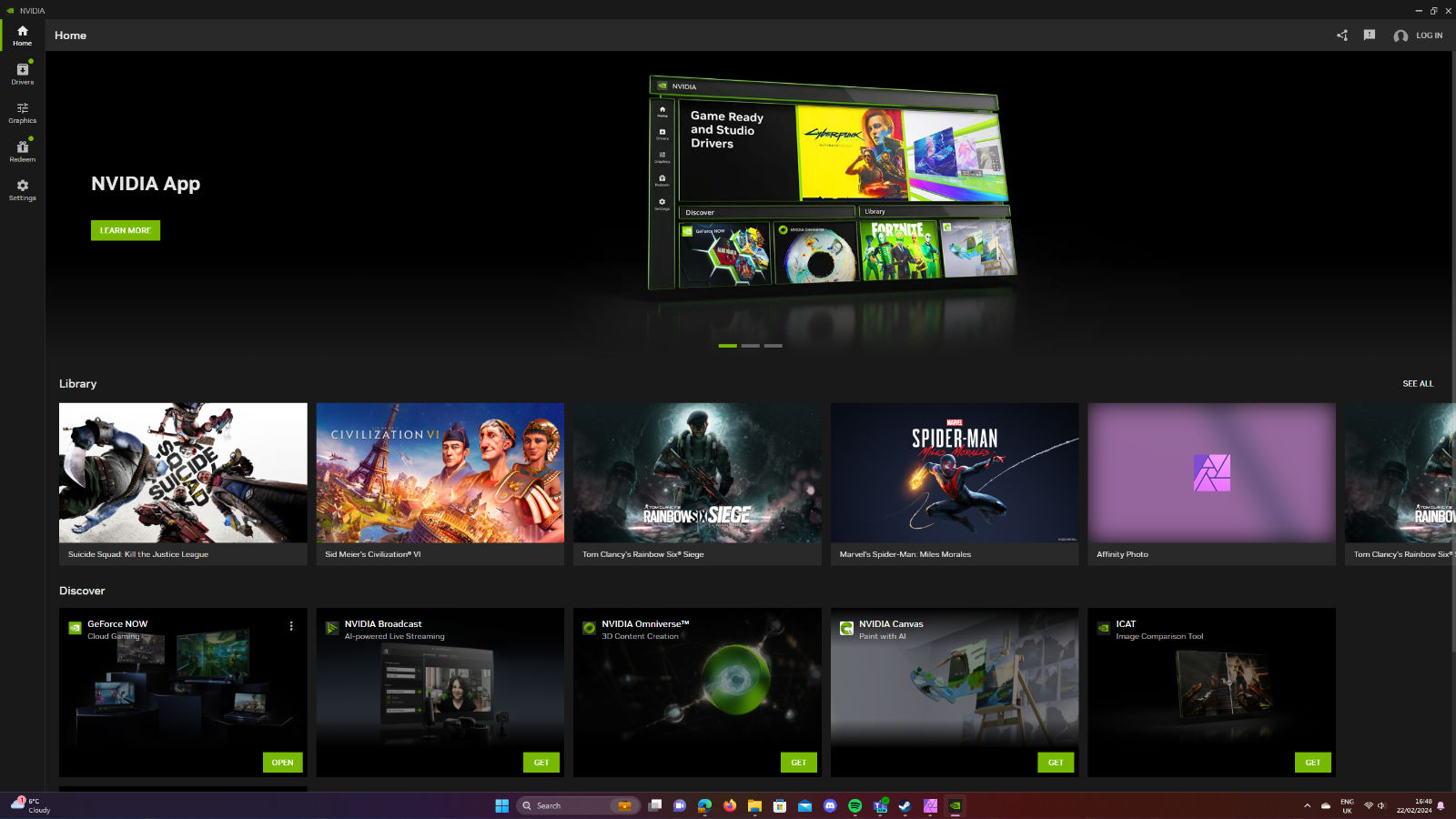Open GeForce NOW with the OPEN button
Viewport: 1456px width, 819px height.
click(x=282, y=762)
